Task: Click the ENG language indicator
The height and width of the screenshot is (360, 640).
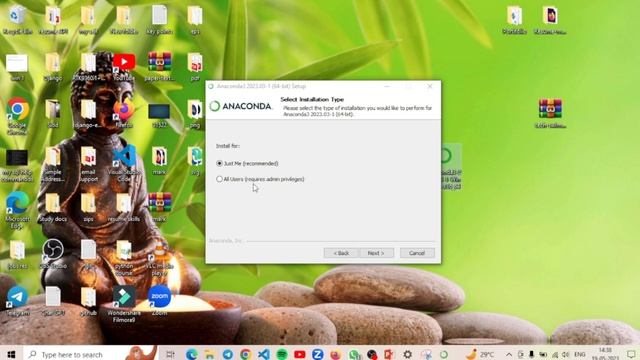Action: tap(580, 354)
